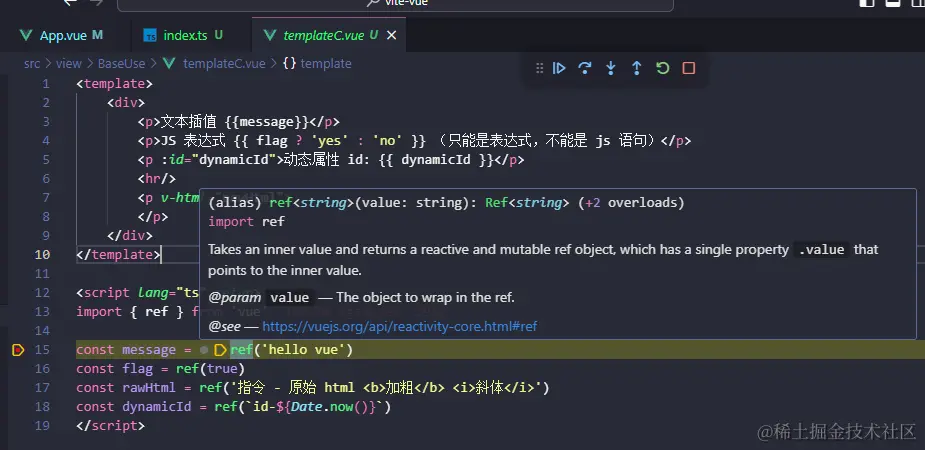This screenshot has width=925, height=450.
Task: Click the back navigation arrow
Action: [x=70, y=3]
